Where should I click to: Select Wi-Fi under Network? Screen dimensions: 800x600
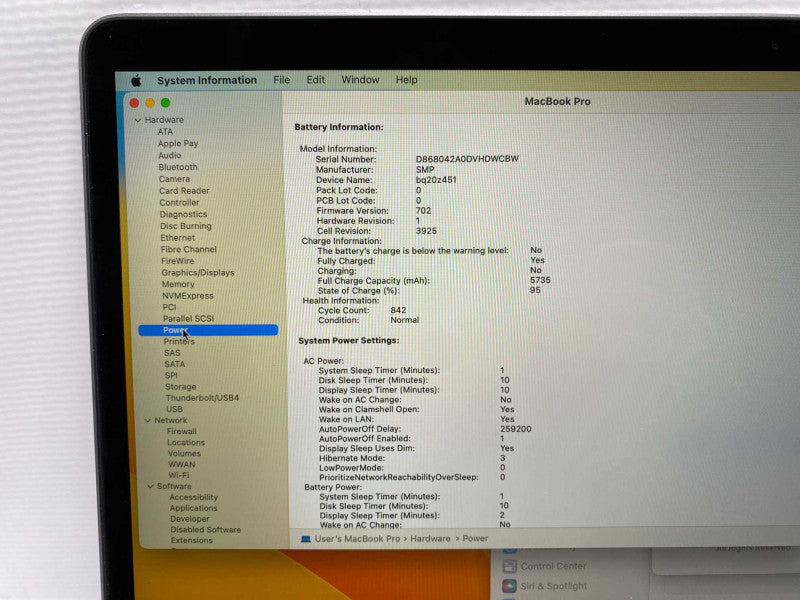pyautogui.click(x=179, y=475)
